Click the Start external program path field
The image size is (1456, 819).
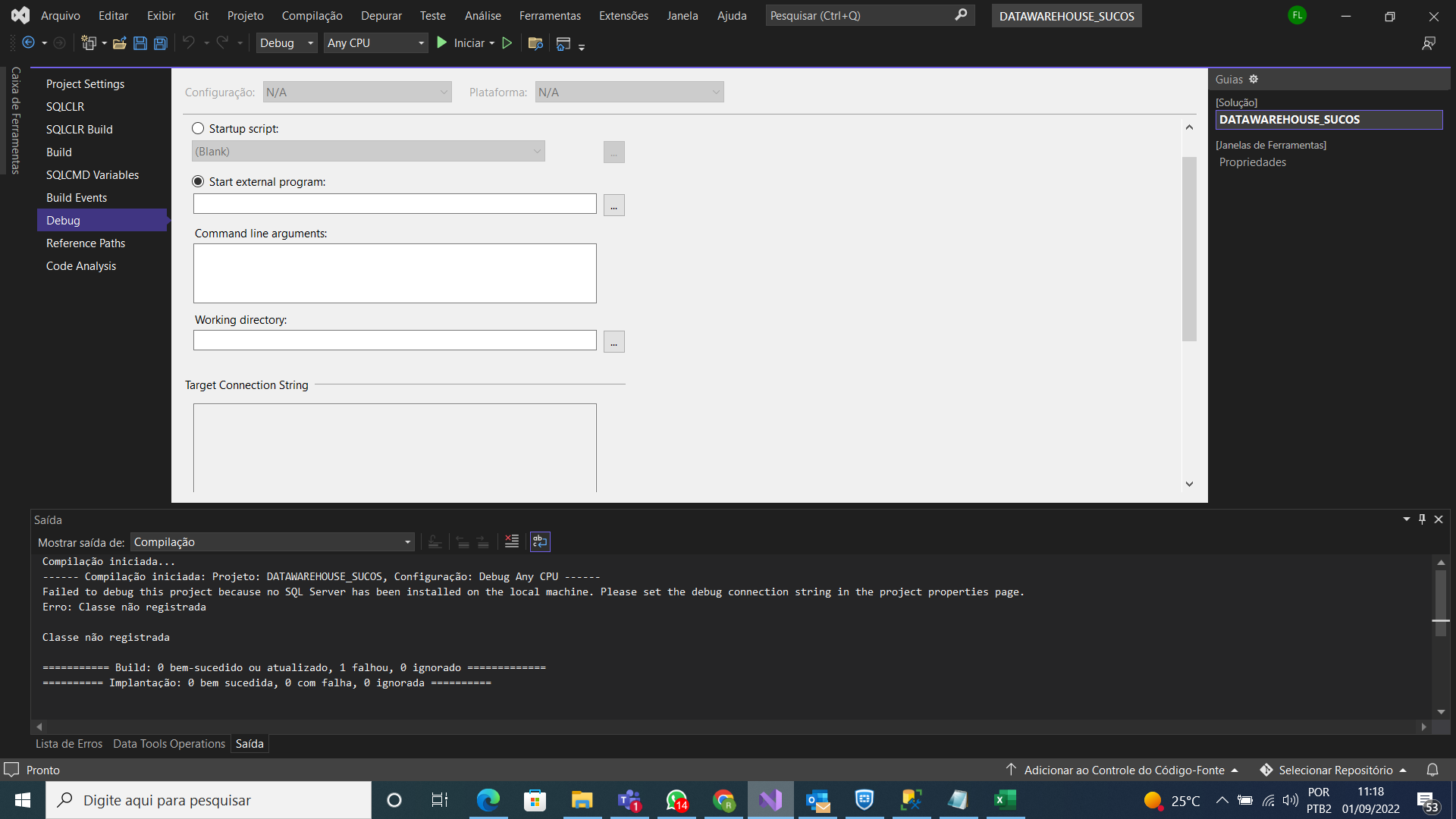[395, 203]
